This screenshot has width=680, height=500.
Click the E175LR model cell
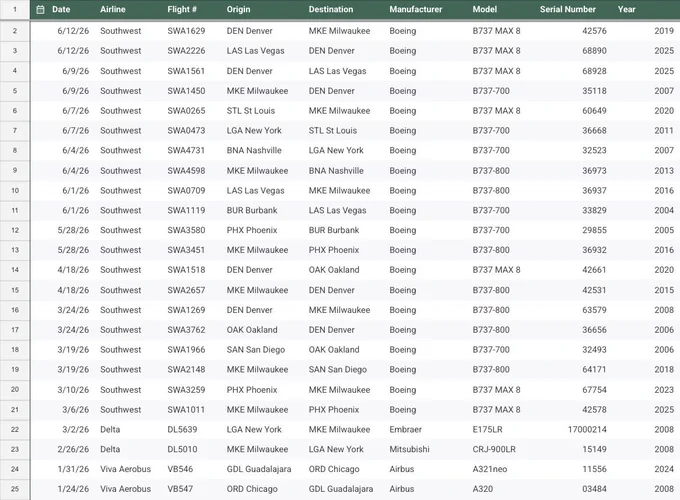pyautogui.click(x=487, y=429)
